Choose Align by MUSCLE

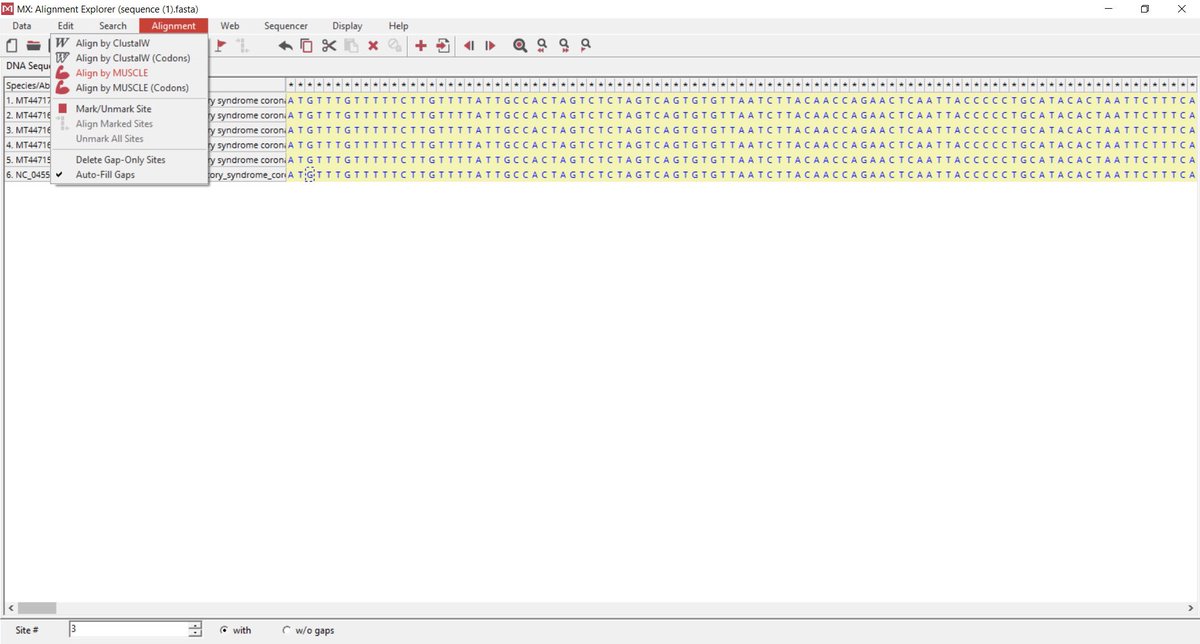point(112,73)
